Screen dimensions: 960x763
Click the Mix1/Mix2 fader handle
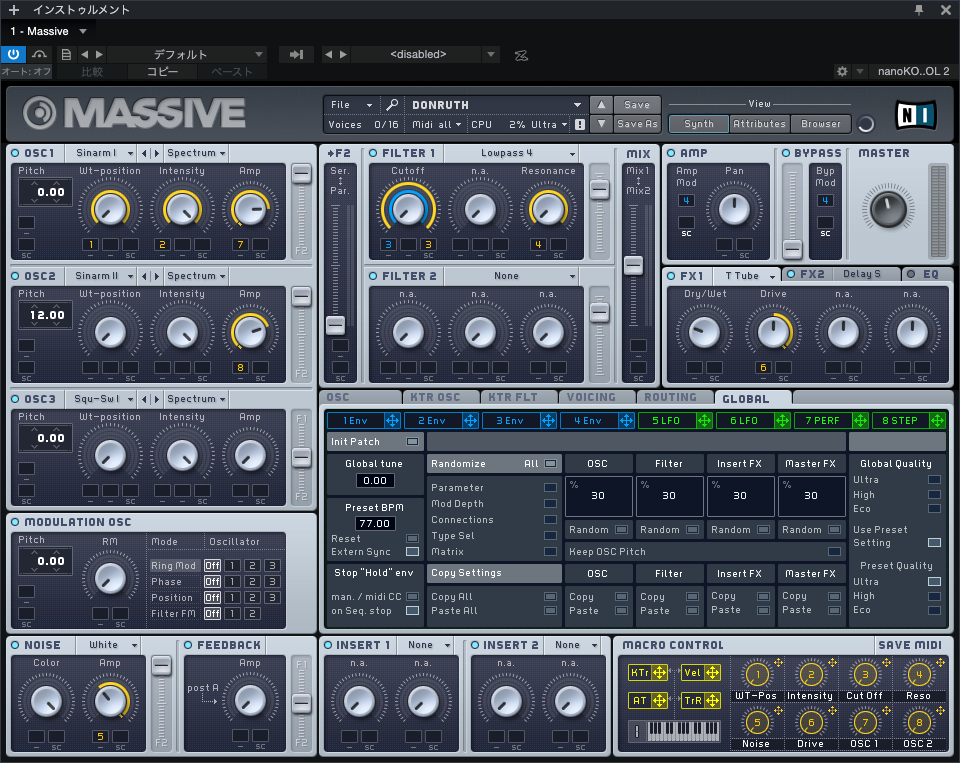(x=633, y=265)
